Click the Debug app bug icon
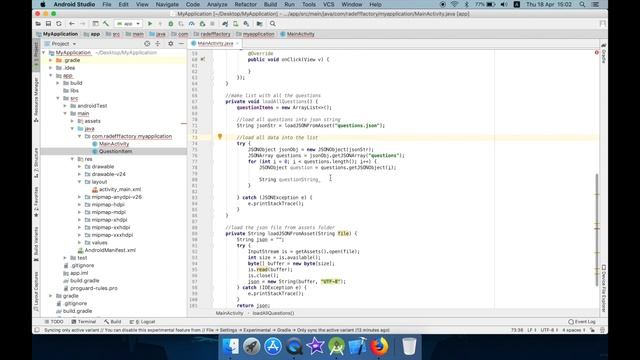 coord(171,24)
